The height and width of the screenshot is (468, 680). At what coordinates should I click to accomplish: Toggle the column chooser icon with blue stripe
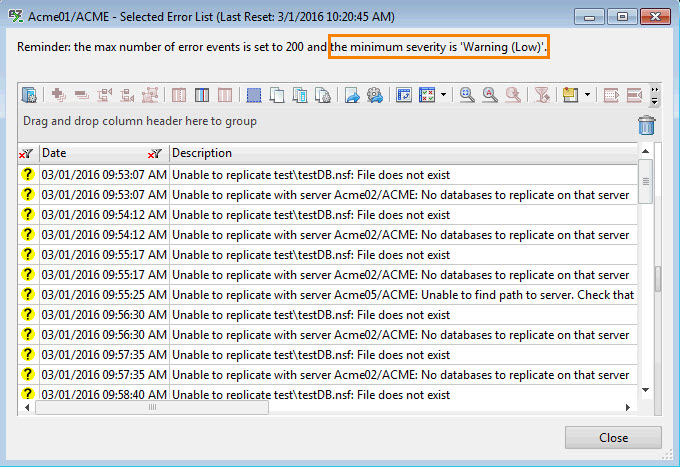click(x=202, y=95)
